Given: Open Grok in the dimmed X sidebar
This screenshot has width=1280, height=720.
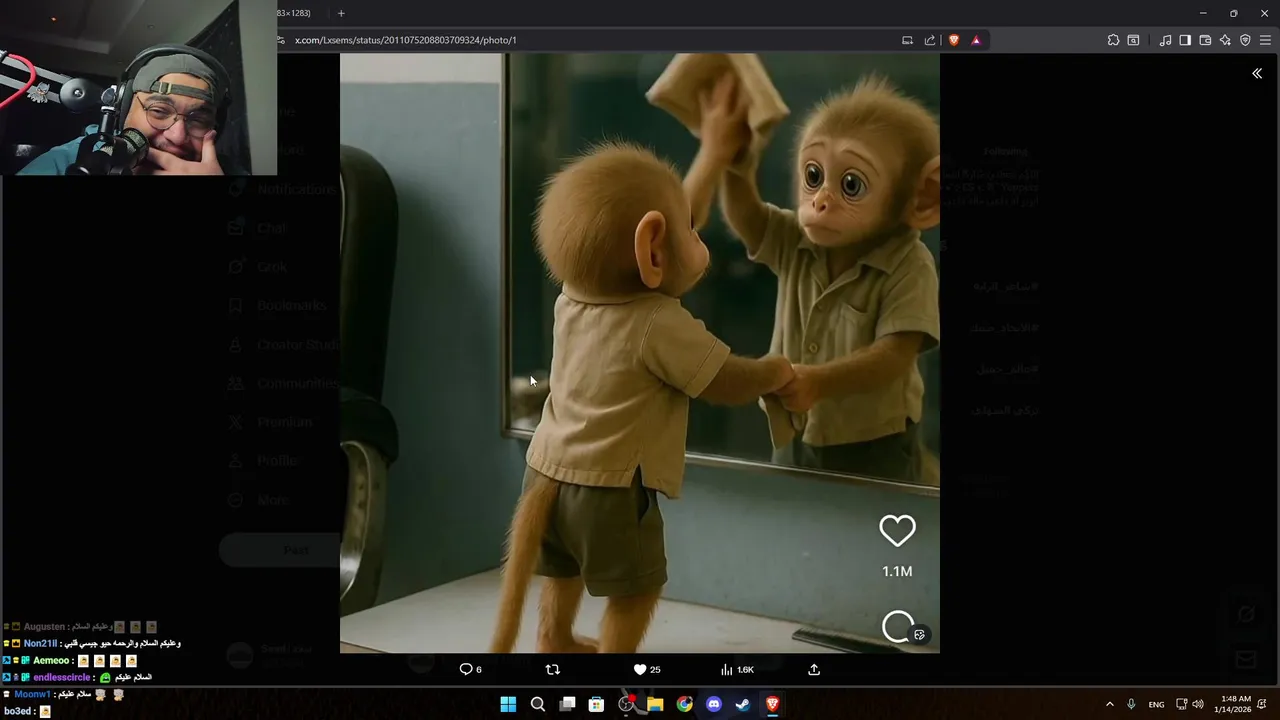Looking at the screenshot, I should coord(258,266).
